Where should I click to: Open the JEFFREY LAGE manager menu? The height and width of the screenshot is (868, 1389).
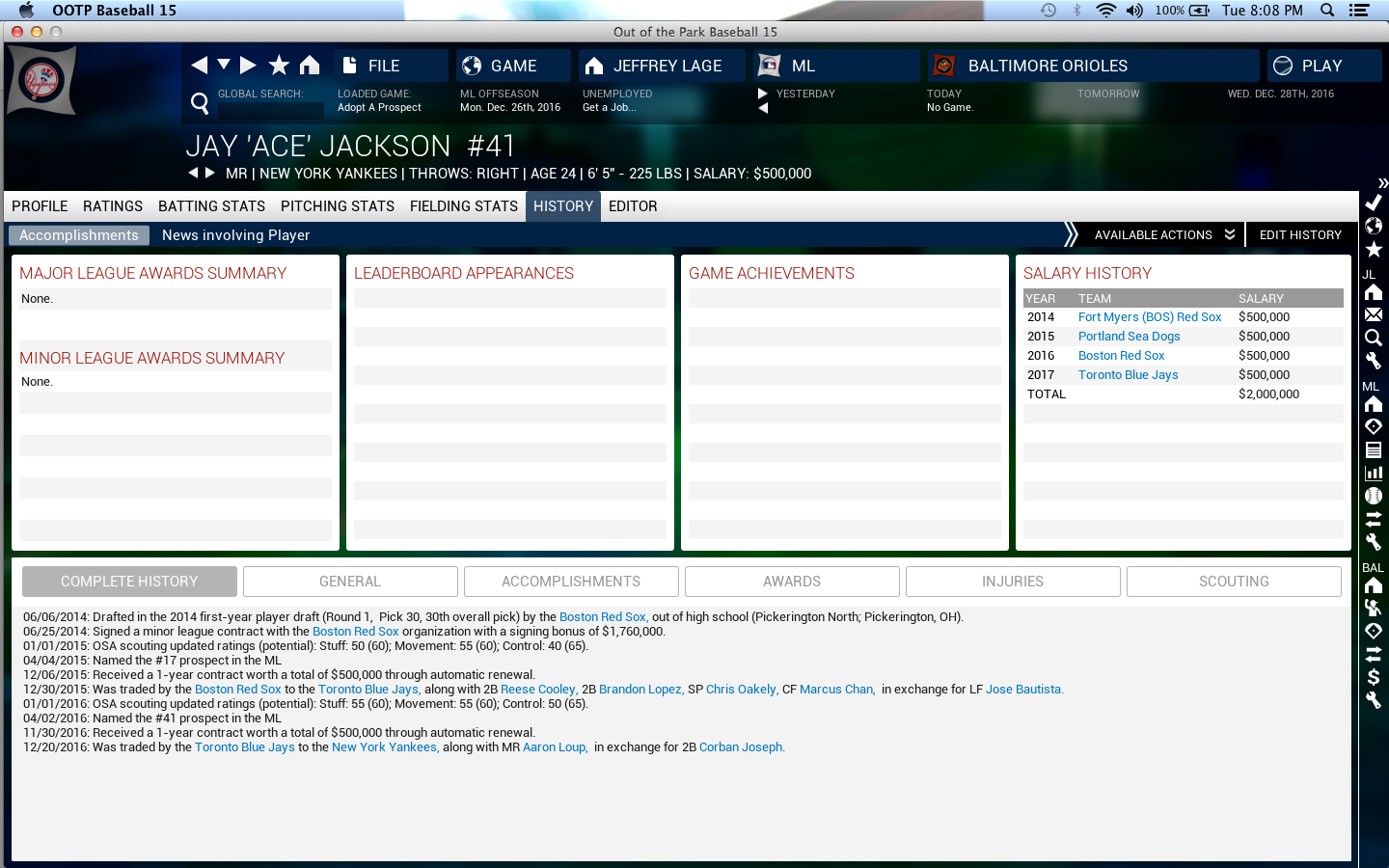(x=662, y=66)
